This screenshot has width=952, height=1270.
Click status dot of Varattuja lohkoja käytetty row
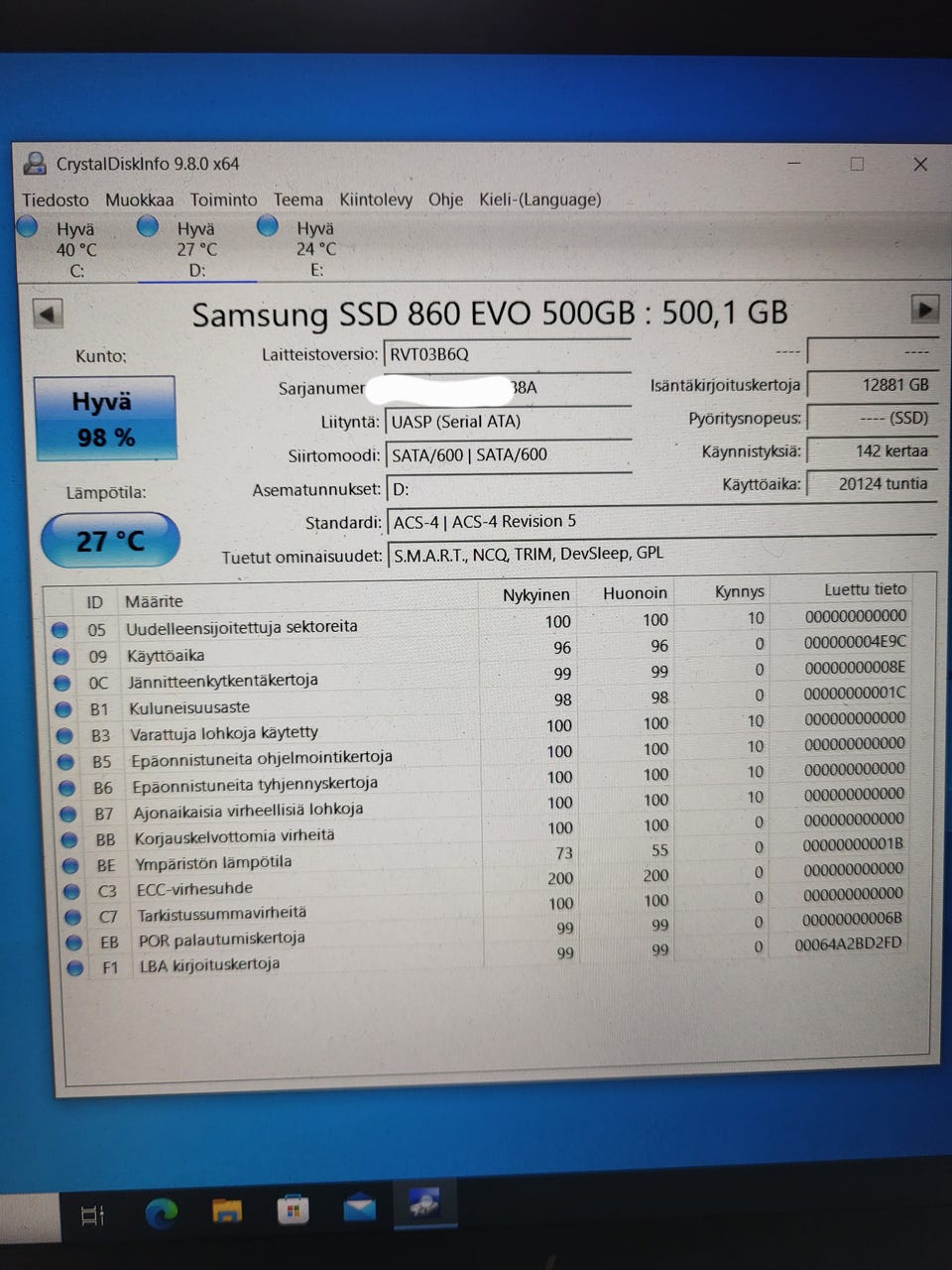pyautogui.click(x=64, y=736)
